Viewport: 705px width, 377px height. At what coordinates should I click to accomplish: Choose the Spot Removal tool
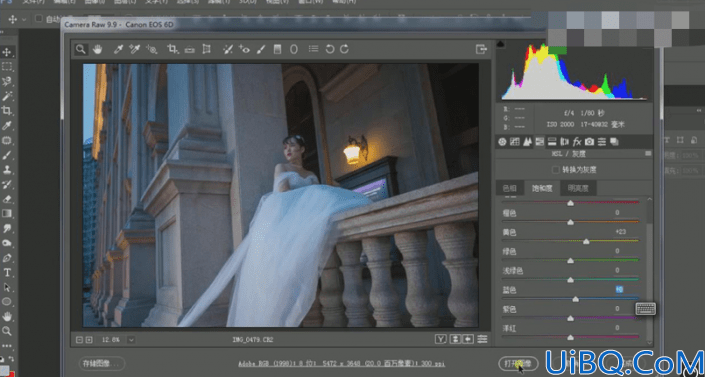228,49
